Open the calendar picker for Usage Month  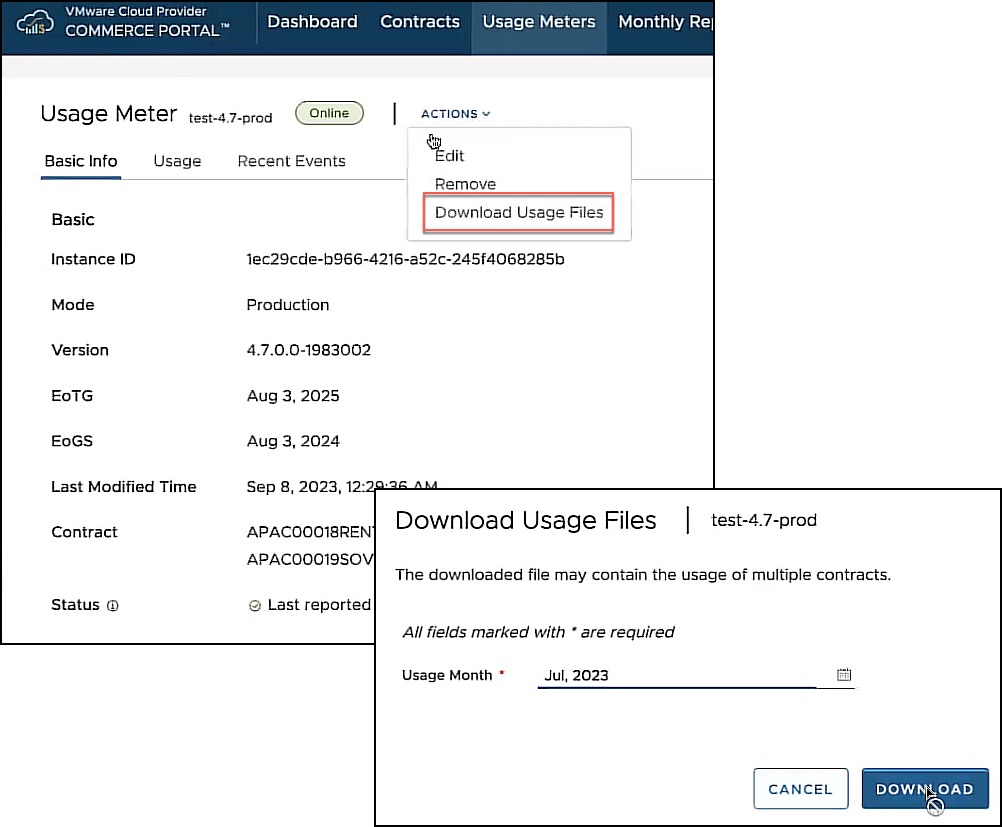click(844, 675)
